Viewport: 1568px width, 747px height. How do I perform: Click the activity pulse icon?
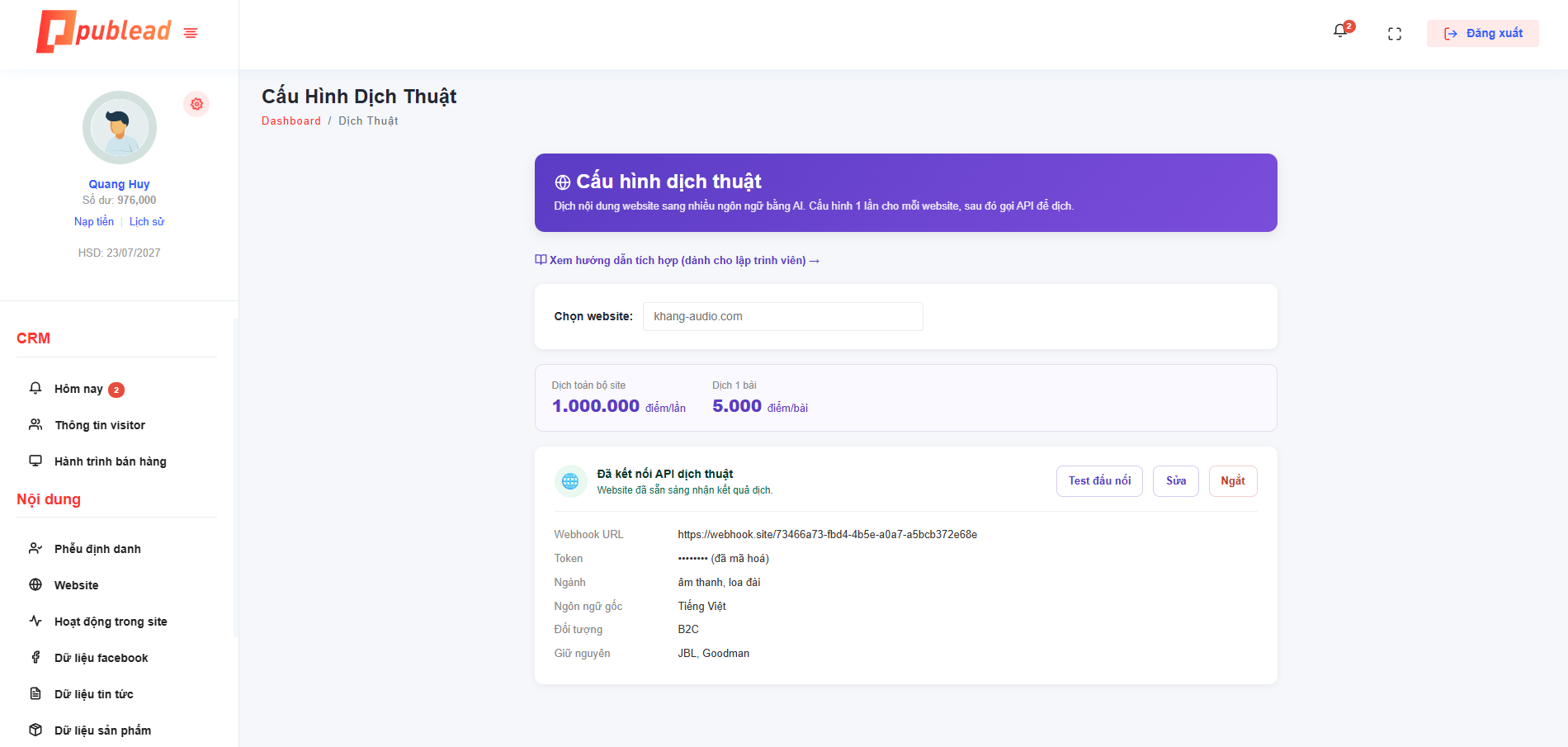tap(35, 621)
